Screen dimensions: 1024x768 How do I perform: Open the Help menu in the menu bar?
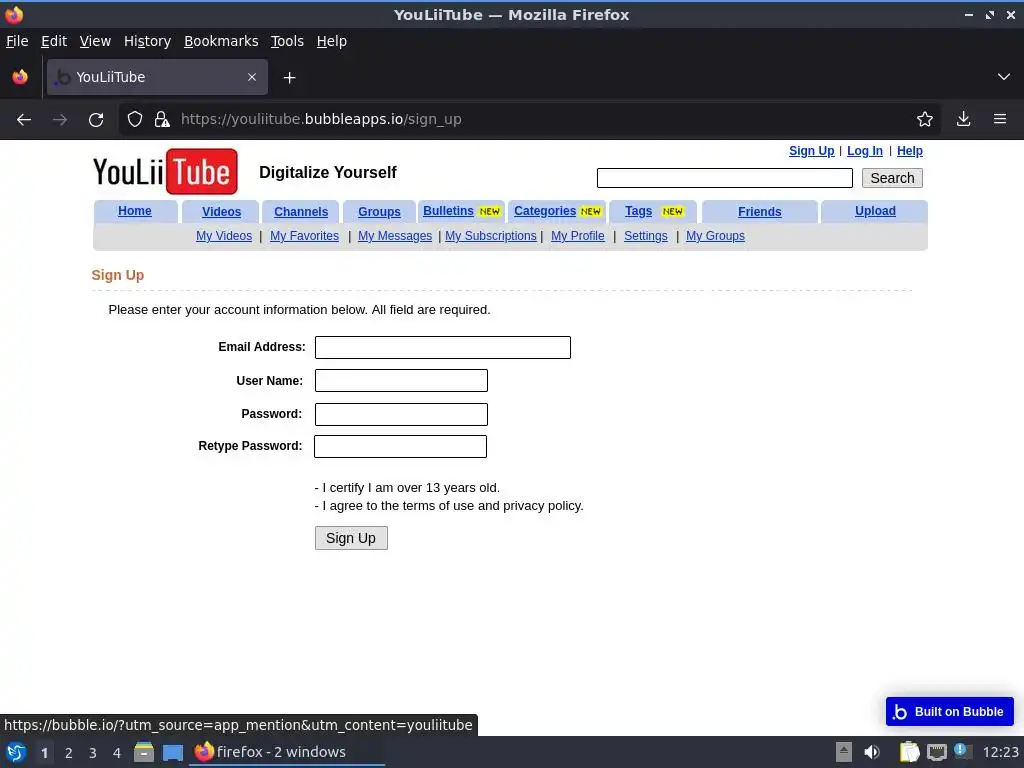(x=331, y=41)
